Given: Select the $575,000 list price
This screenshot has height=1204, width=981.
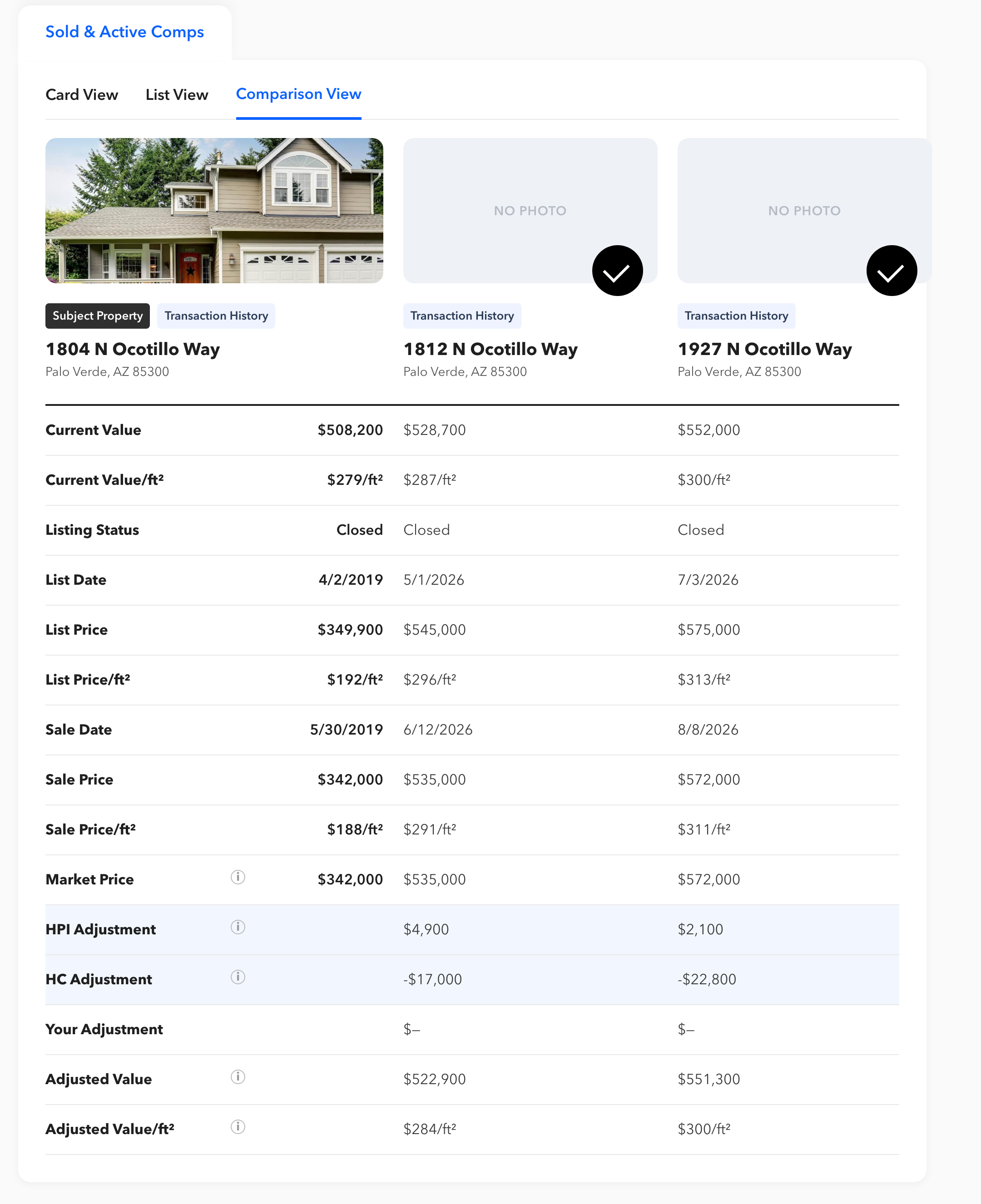Looking at the screenshot, I should [x=708, y=630].
